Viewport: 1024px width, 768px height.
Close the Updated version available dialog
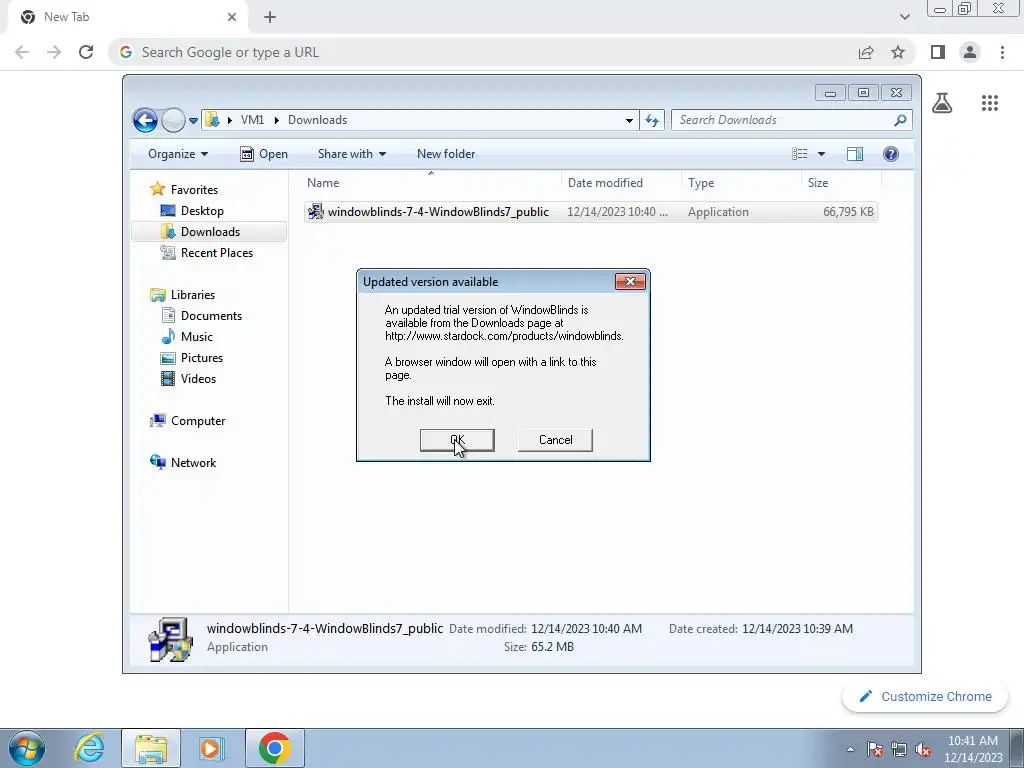pyautogui.click(x=630, y=281)
